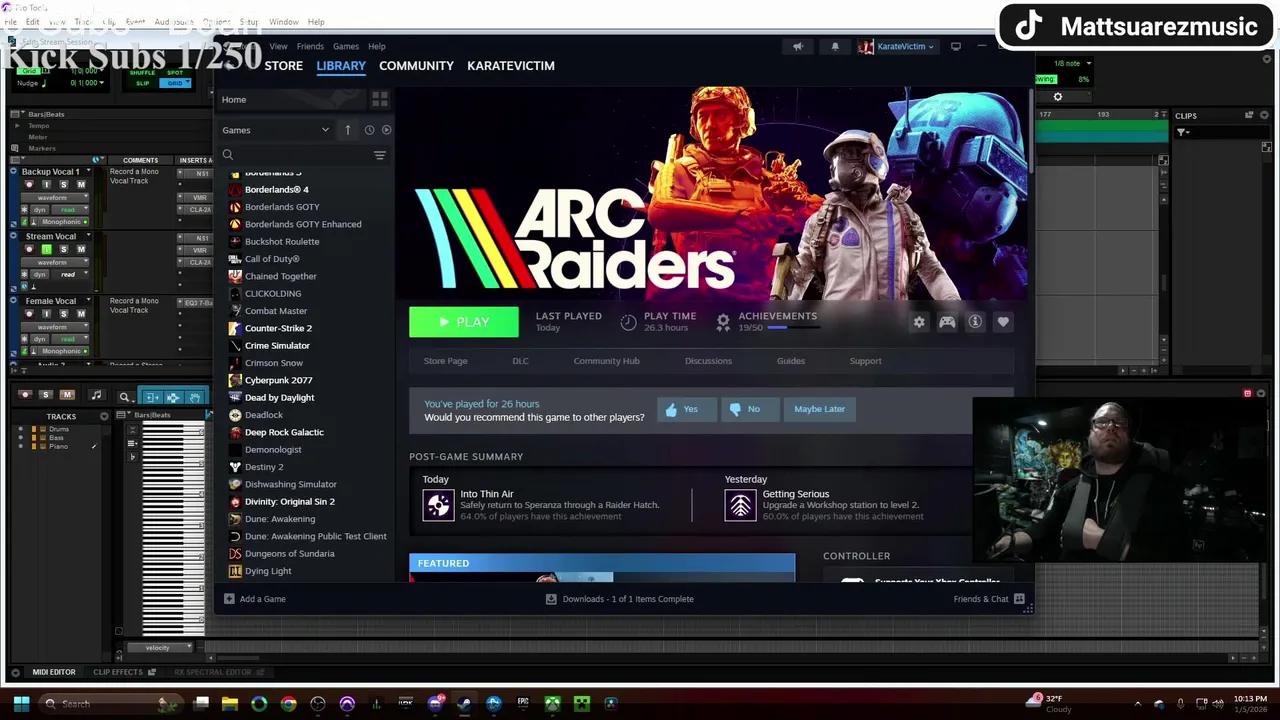Click Steam library sort ascending arrow
1280x720 pixels.
click(347, 130)
